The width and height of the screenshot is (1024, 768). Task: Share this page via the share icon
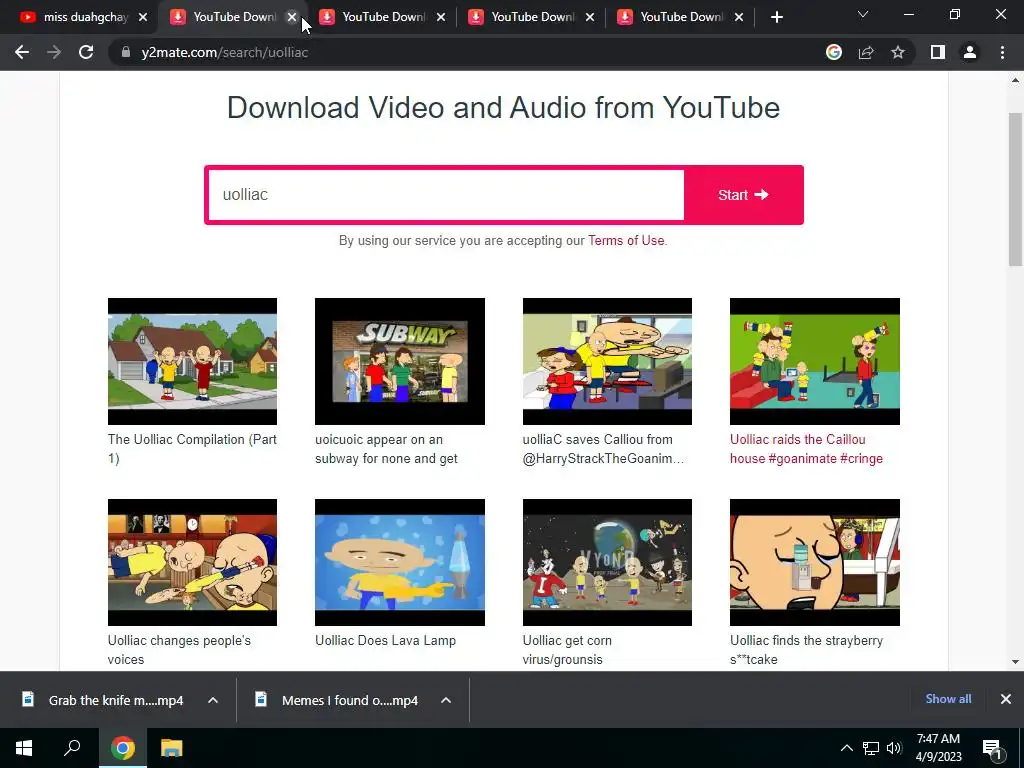pos(866,52)
